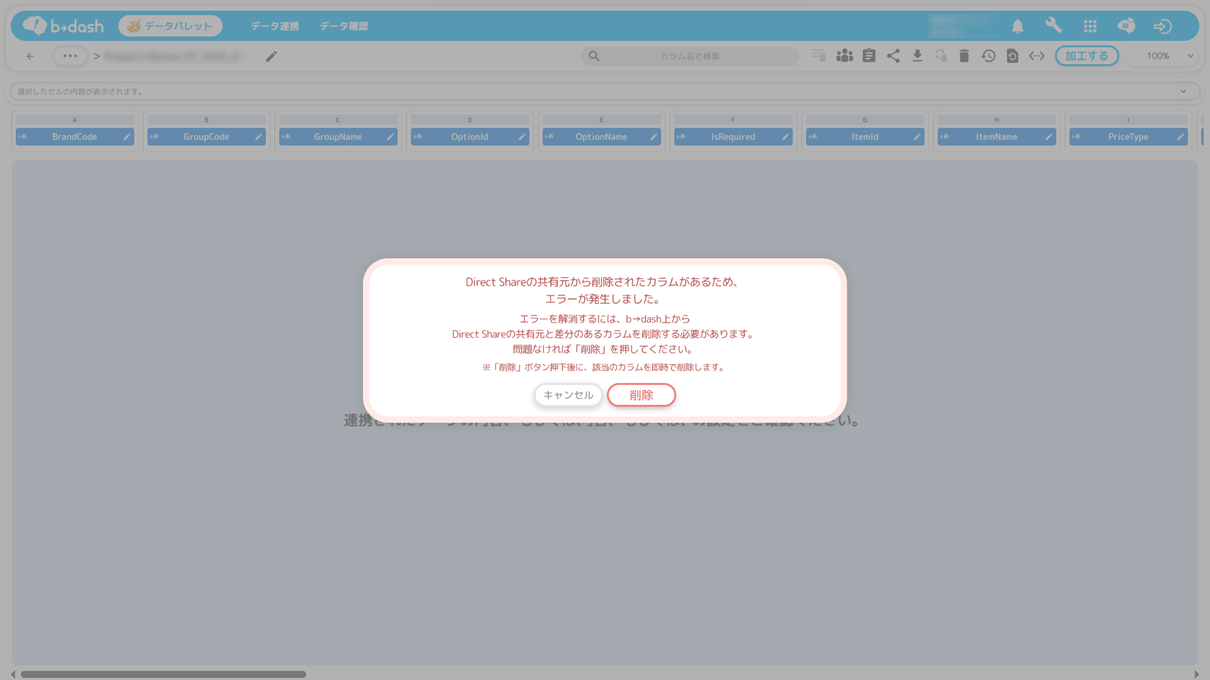Click the column letter E label
This screenshot has width=1210, height=680.
point(601,120)
